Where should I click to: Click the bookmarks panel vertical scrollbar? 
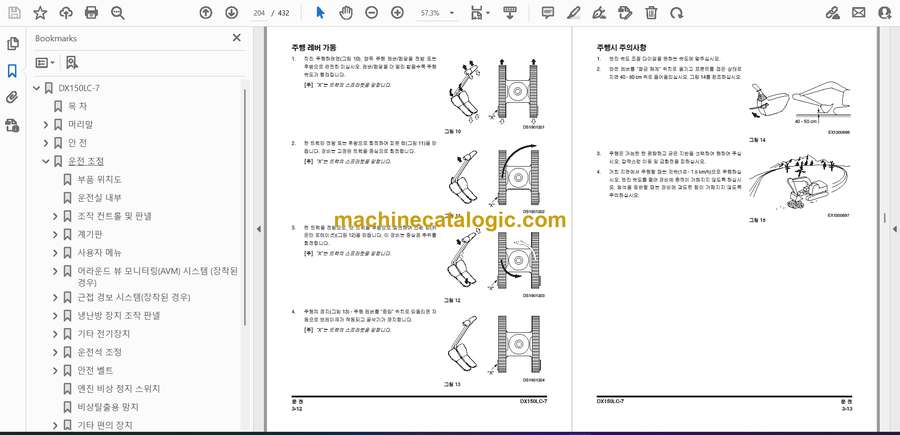click(246, 207)
